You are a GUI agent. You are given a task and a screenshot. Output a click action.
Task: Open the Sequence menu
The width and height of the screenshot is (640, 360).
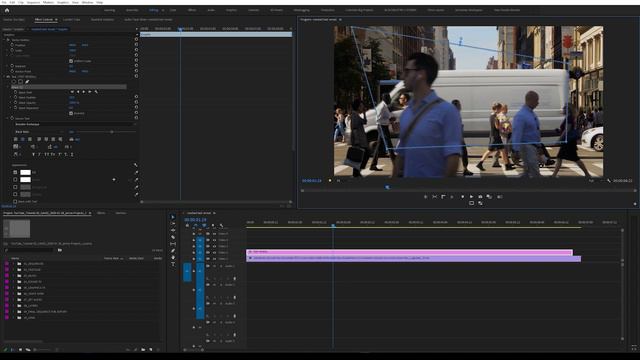pos(33,2)
